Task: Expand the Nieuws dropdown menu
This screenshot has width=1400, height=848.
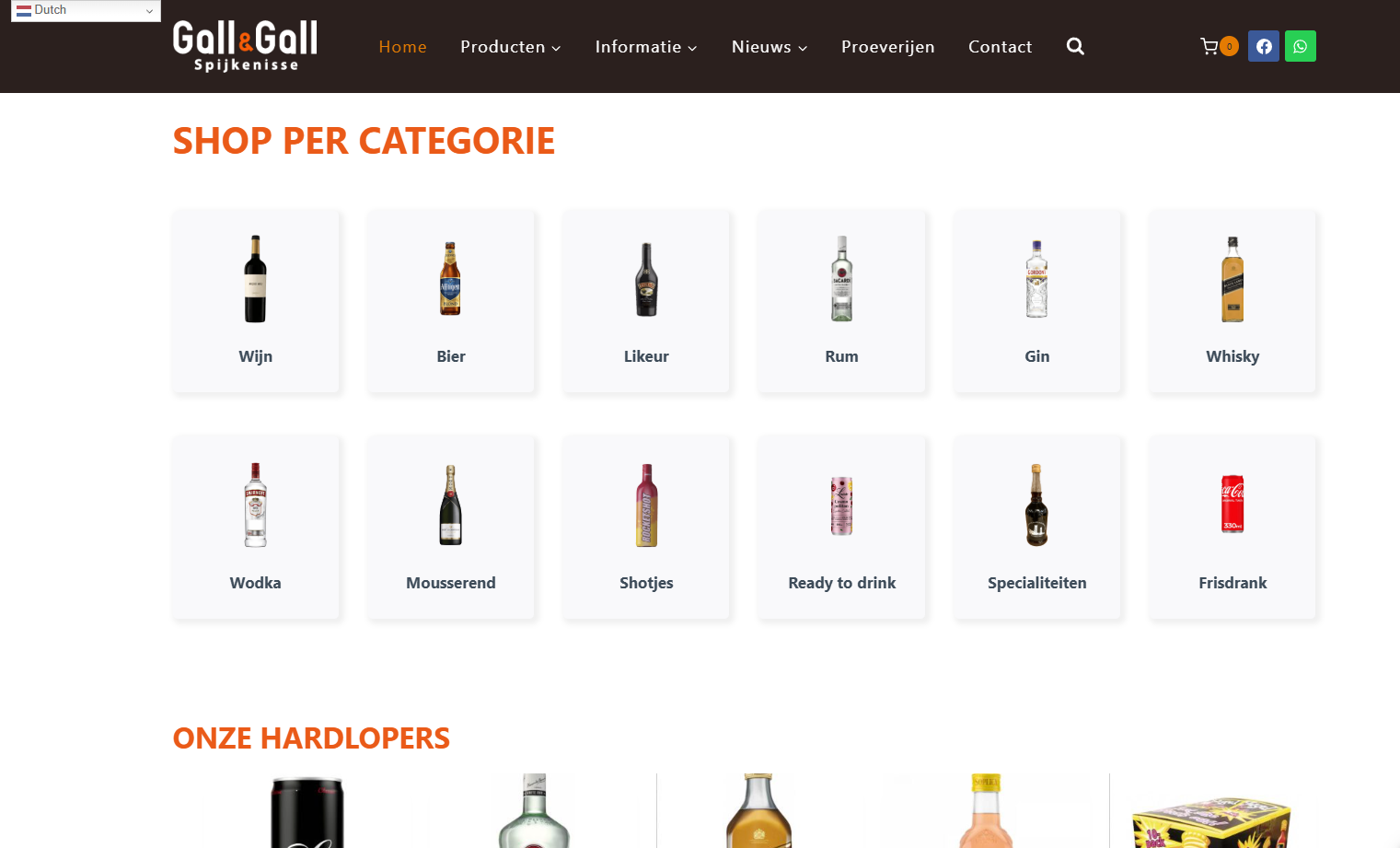Action: [x=769, y=47]
